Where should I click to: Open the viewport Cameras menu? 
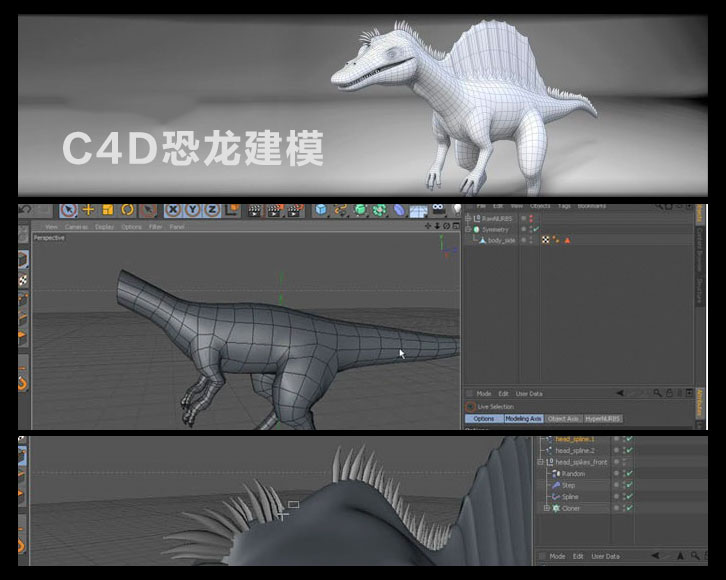[76, 227]
